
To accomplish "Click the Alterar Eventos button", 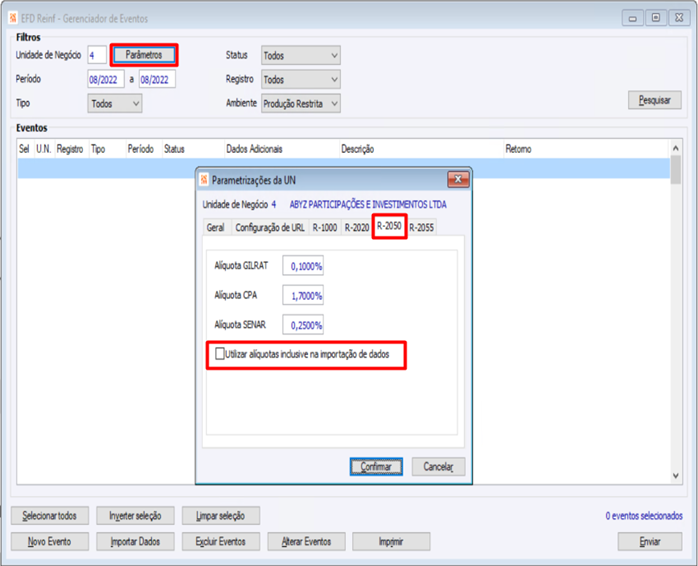I will point(306,542).
